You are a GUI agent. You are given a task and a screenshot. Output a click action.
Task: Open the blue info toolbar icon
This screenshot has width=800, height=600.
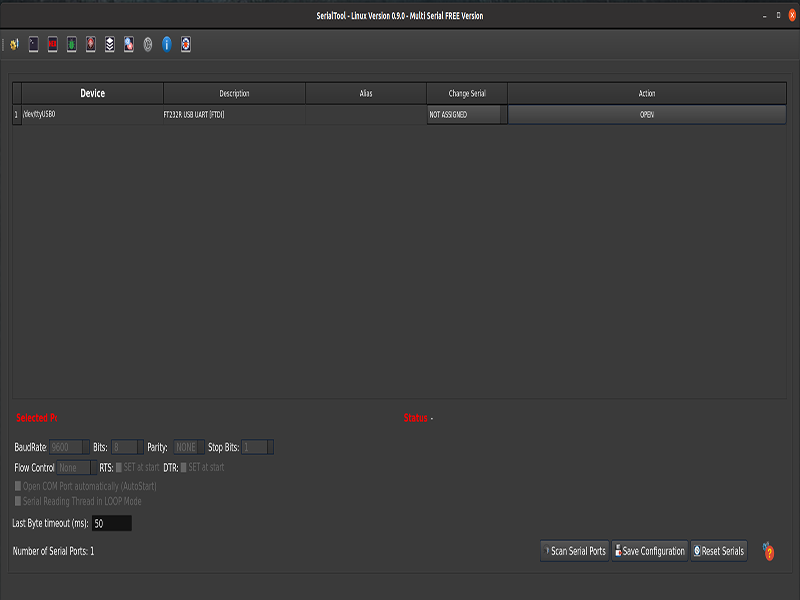click(166, 44)
